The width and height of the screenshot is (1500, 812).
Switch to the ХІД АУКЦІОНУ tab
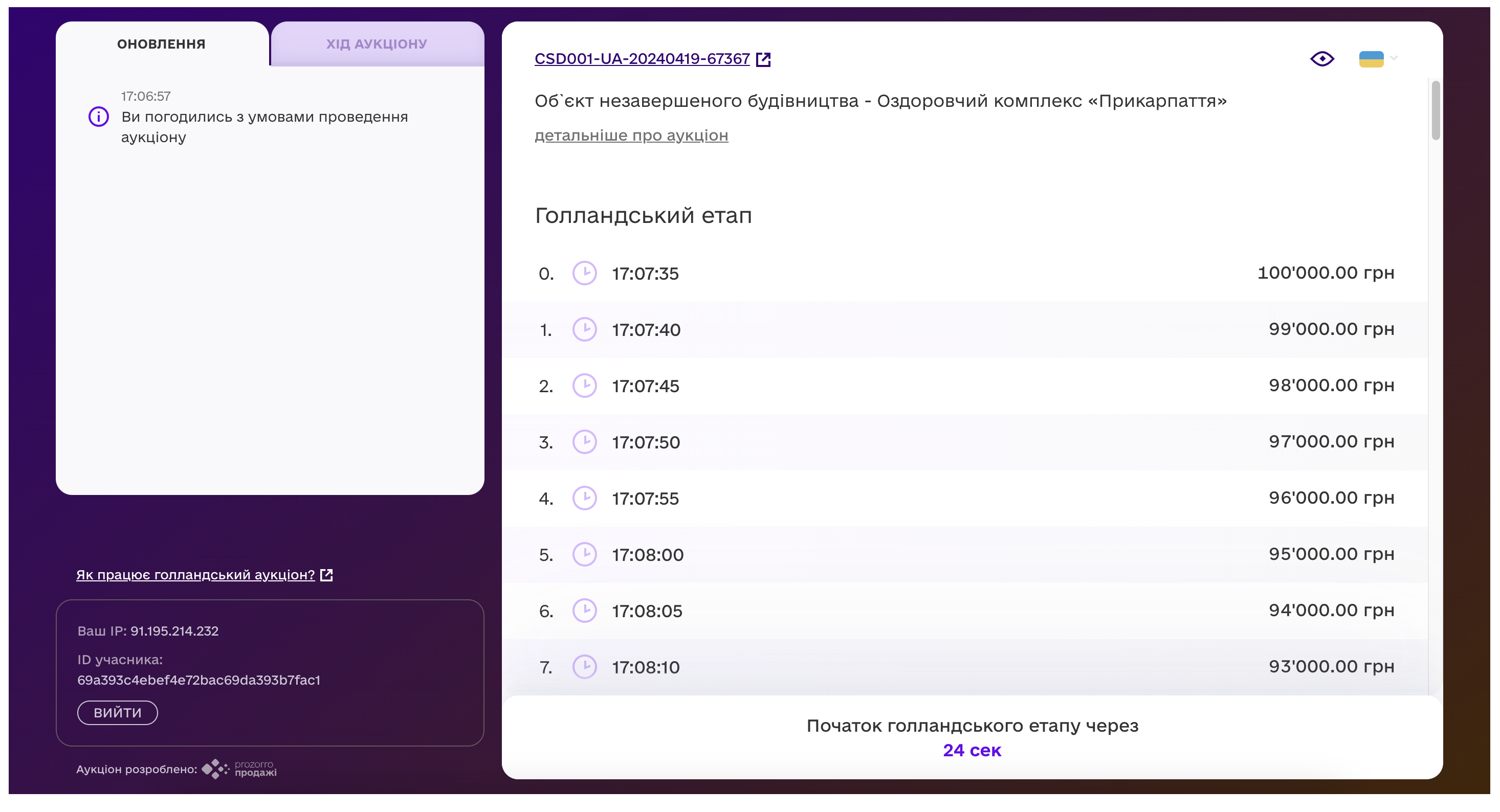[x=377, y=44]
